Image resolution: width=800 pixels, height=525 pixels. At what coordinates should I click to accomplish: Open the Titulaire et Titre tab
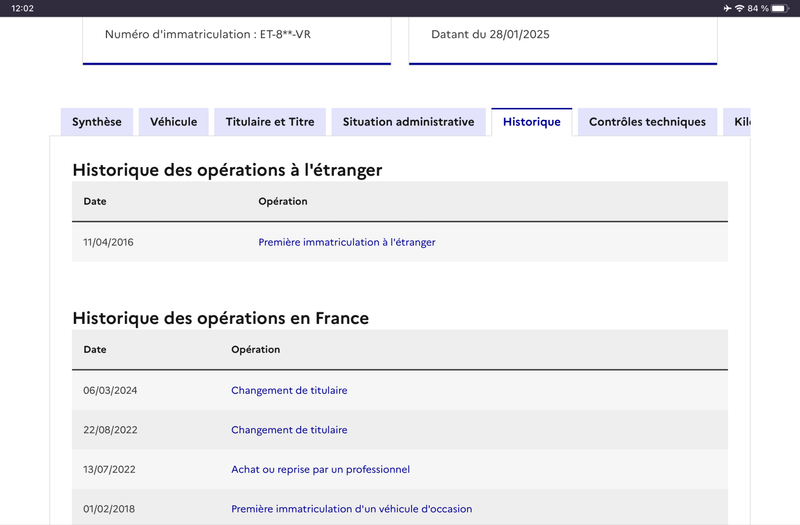point(270,122)
